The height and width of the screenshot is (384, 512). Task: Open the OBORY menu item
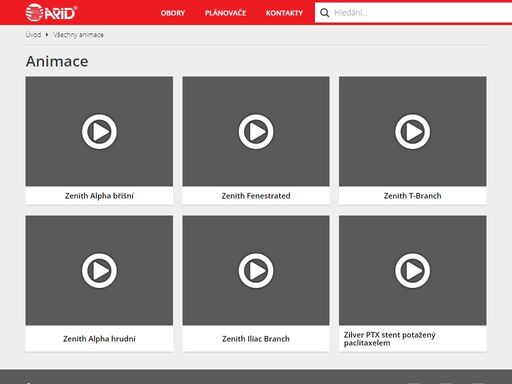point(173,13)
